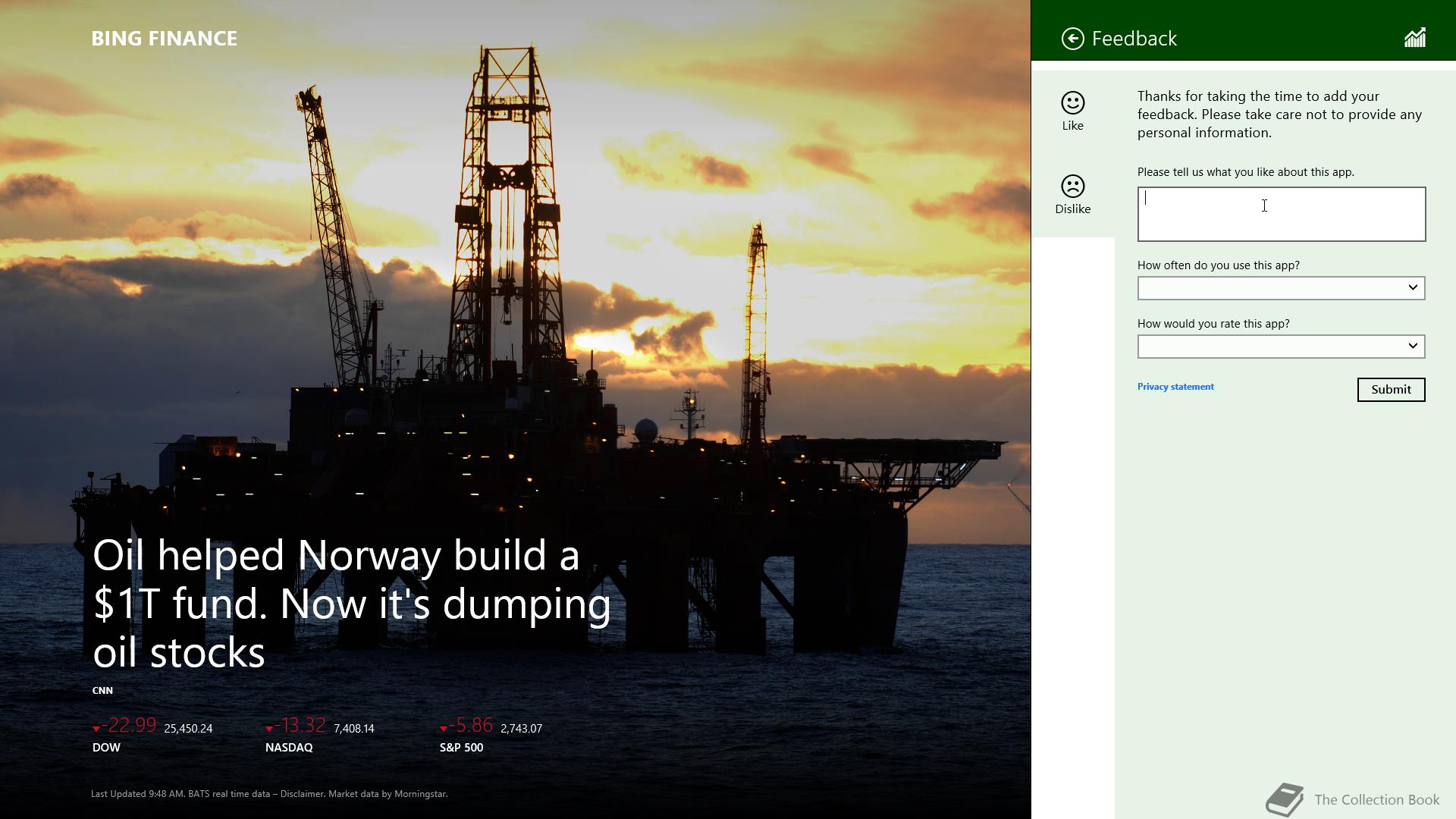Viewport: 1456px width, 819px height.
Task: Click the BING FINANCE app title
Action: point(165,39)
